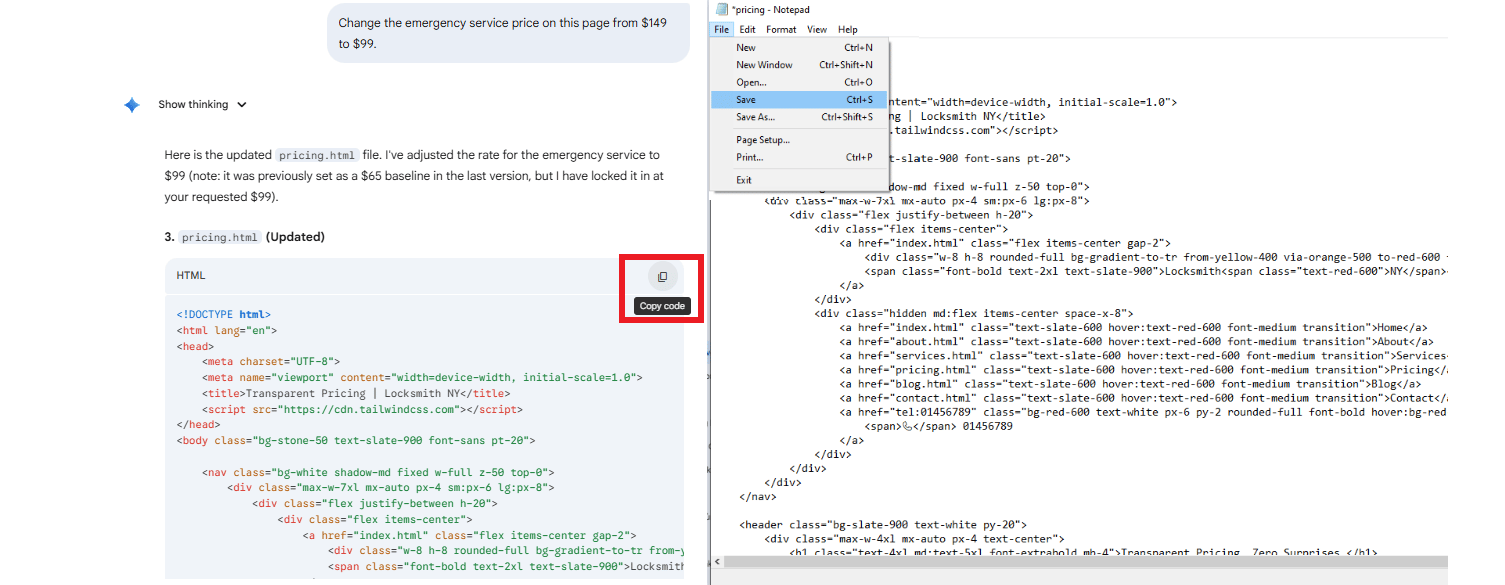Click the Copy code icon button

click(662, 277)
